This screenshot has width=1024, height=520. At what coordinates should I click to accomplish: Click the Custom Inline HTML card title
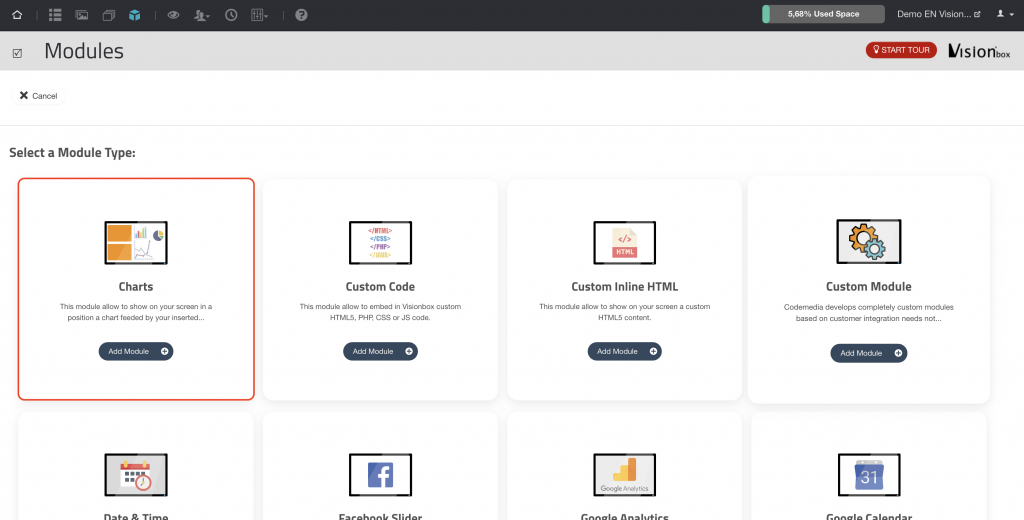pos(624,286)
